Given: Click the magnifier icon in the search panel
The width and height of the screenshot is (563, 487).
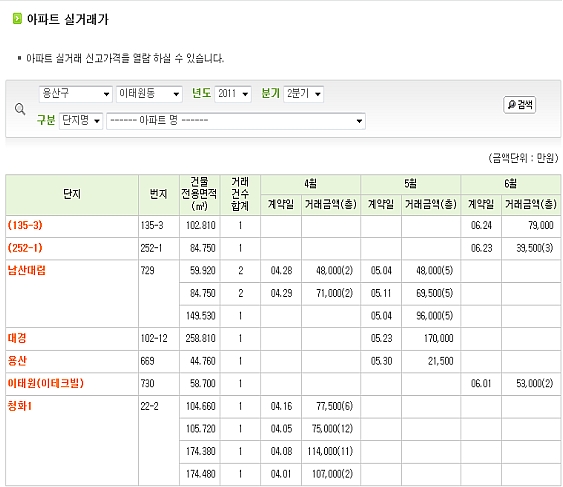Looking at the screenshot, I should click(20, 109).
